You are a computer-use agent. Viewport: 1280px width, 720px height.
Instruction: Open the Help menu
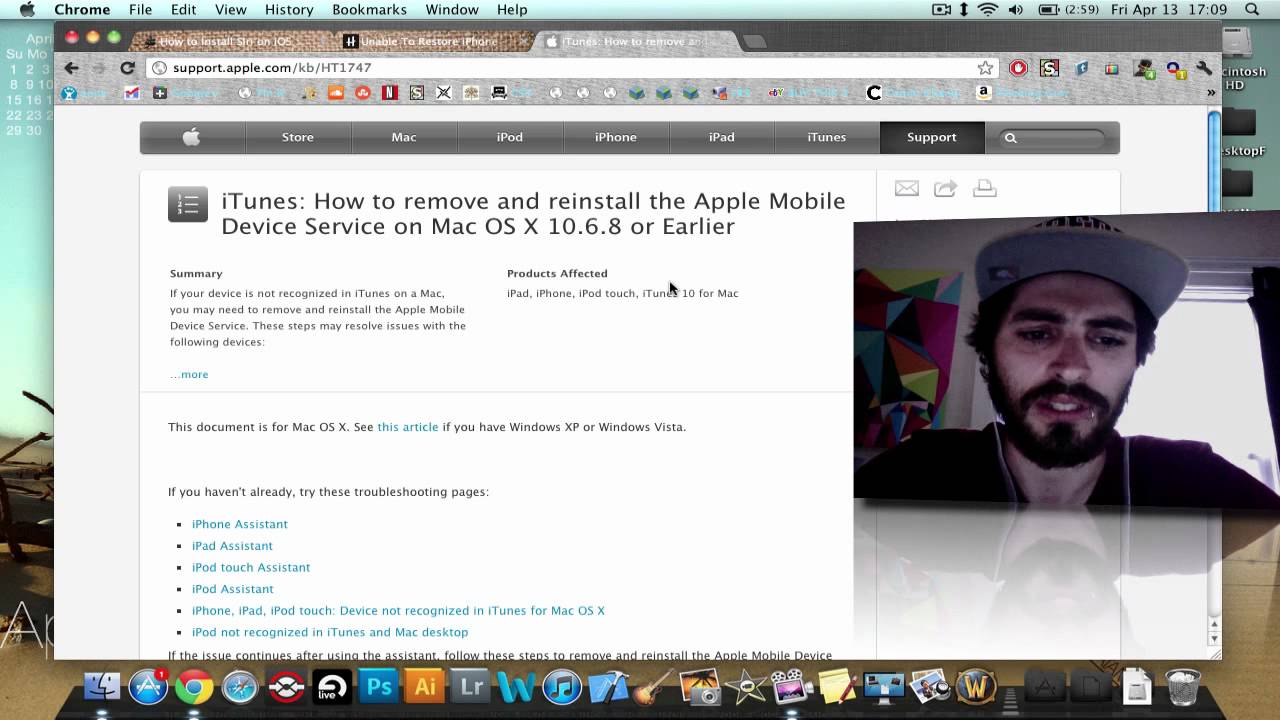pos(512,10)
